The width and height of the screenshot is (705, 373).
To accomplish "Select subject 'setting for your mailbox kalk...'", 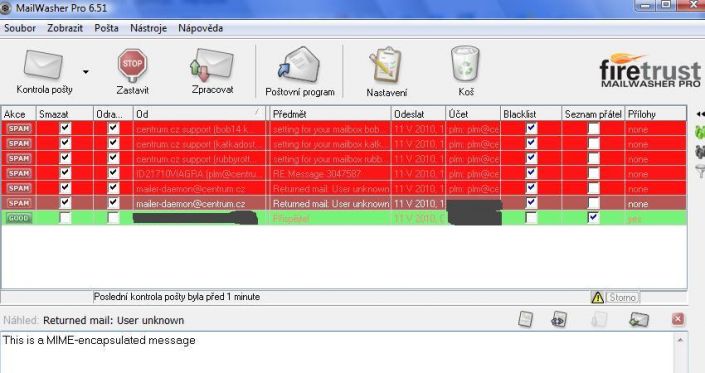I will click(329, 144).
